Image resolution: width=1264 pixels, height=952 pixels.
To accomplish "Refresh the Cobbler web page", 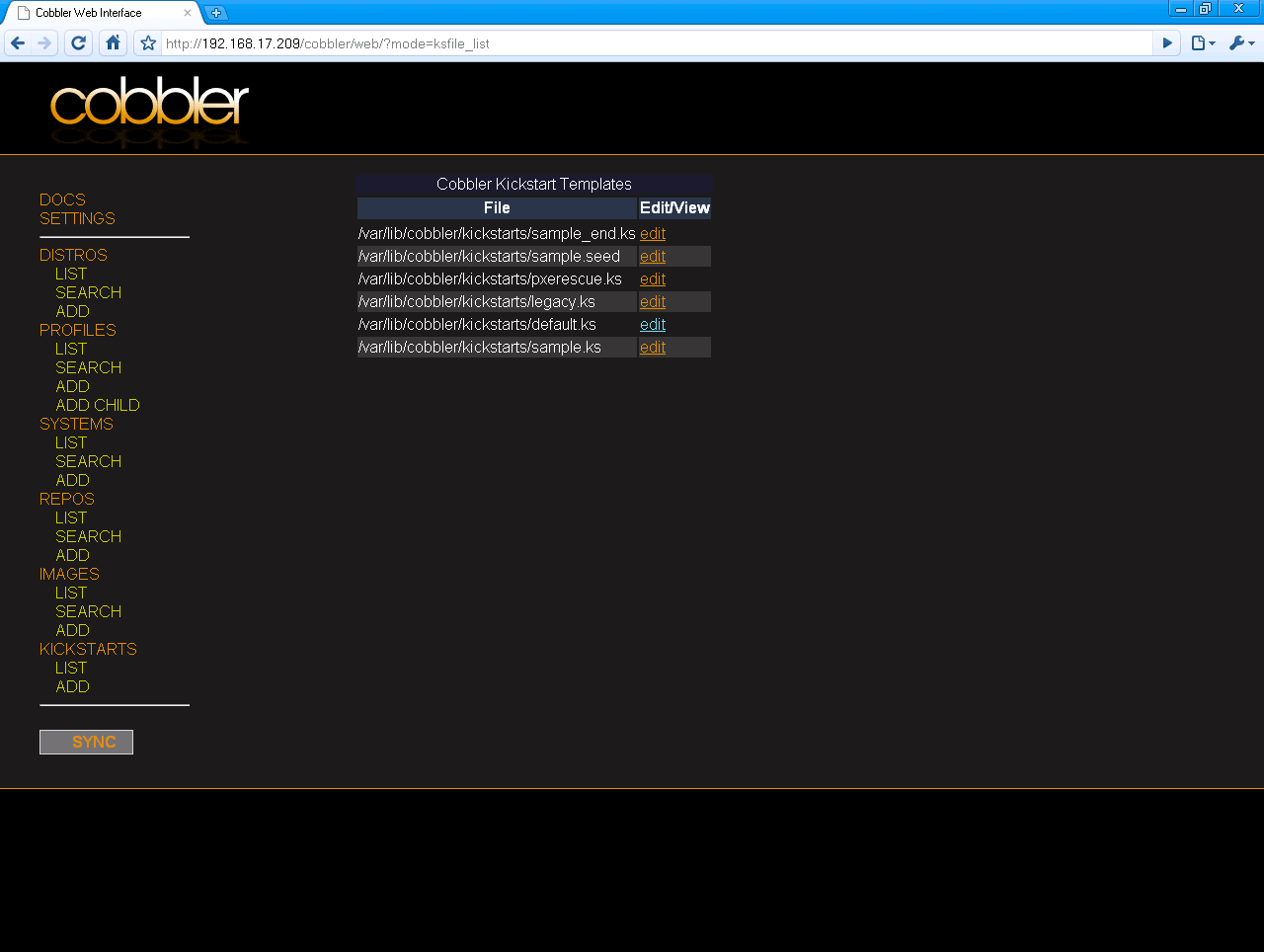I will coord(78,42).
